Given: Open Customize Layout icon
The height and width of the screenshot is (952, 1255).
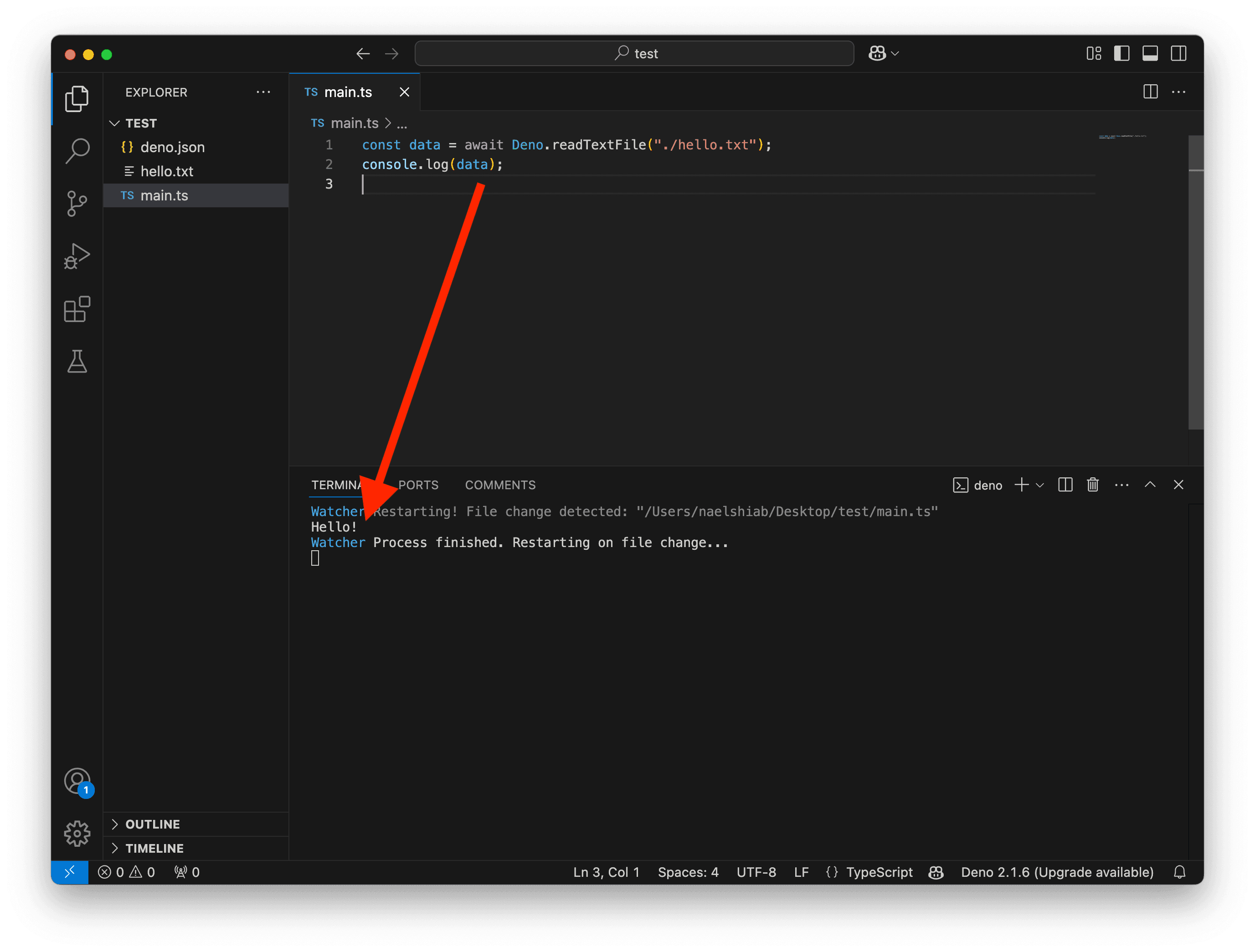Looking at the screenshot, I should tap(1093, 53).
